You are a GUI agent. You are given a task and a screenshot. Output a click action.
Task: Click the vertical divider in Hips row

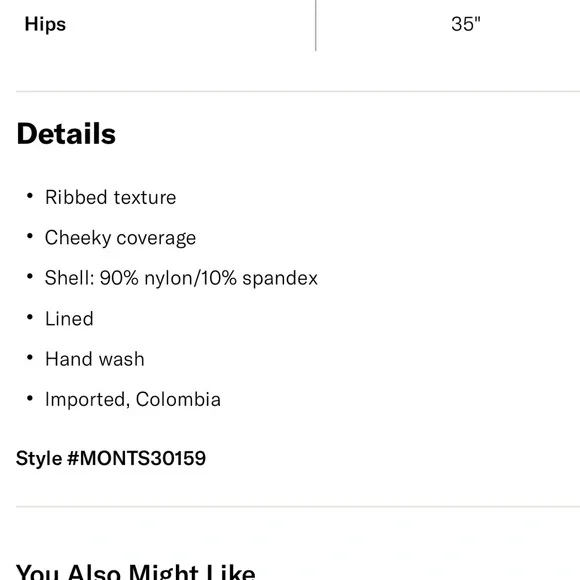[x=316, y=25]
